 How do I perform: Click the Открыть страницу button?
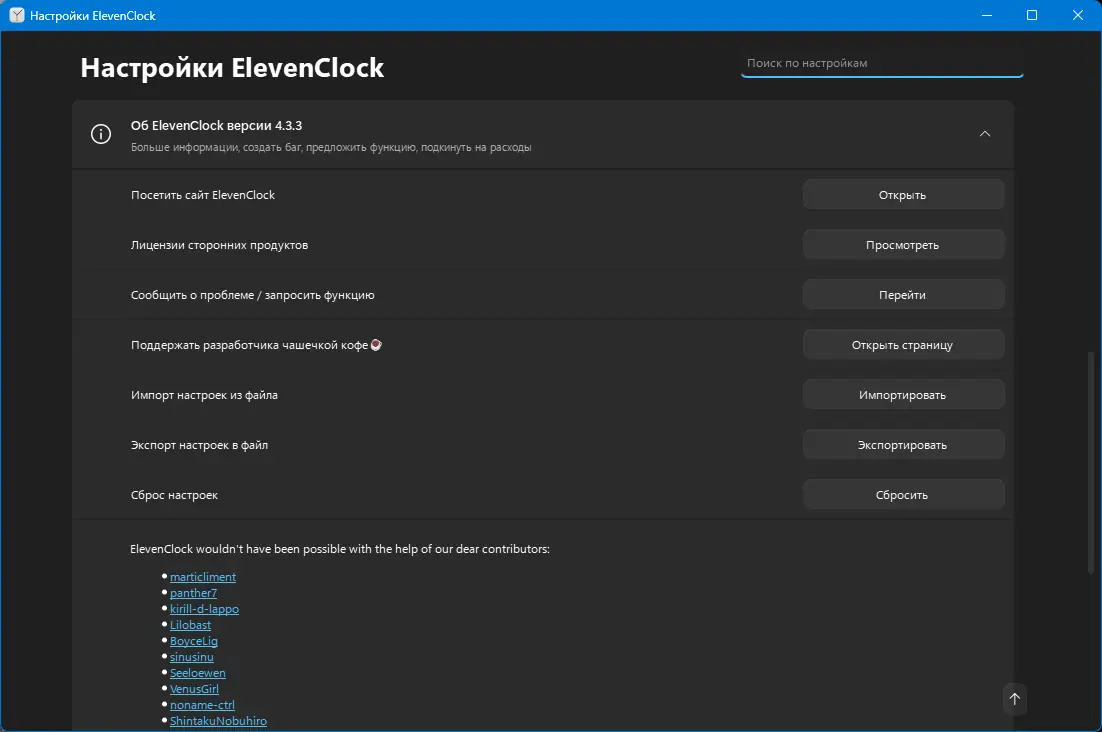click(903, 345)
